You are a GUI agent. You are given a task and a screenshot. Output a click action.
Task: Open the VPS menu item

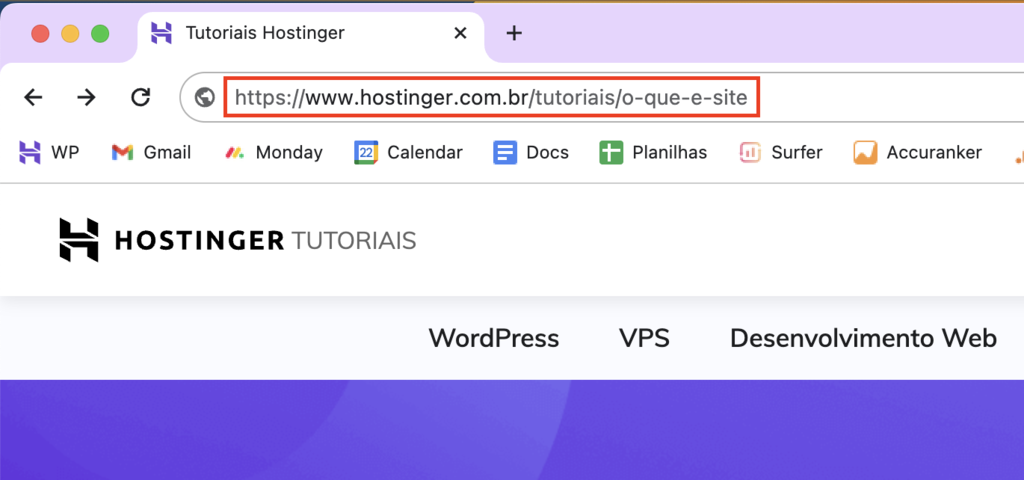[644, 338]
